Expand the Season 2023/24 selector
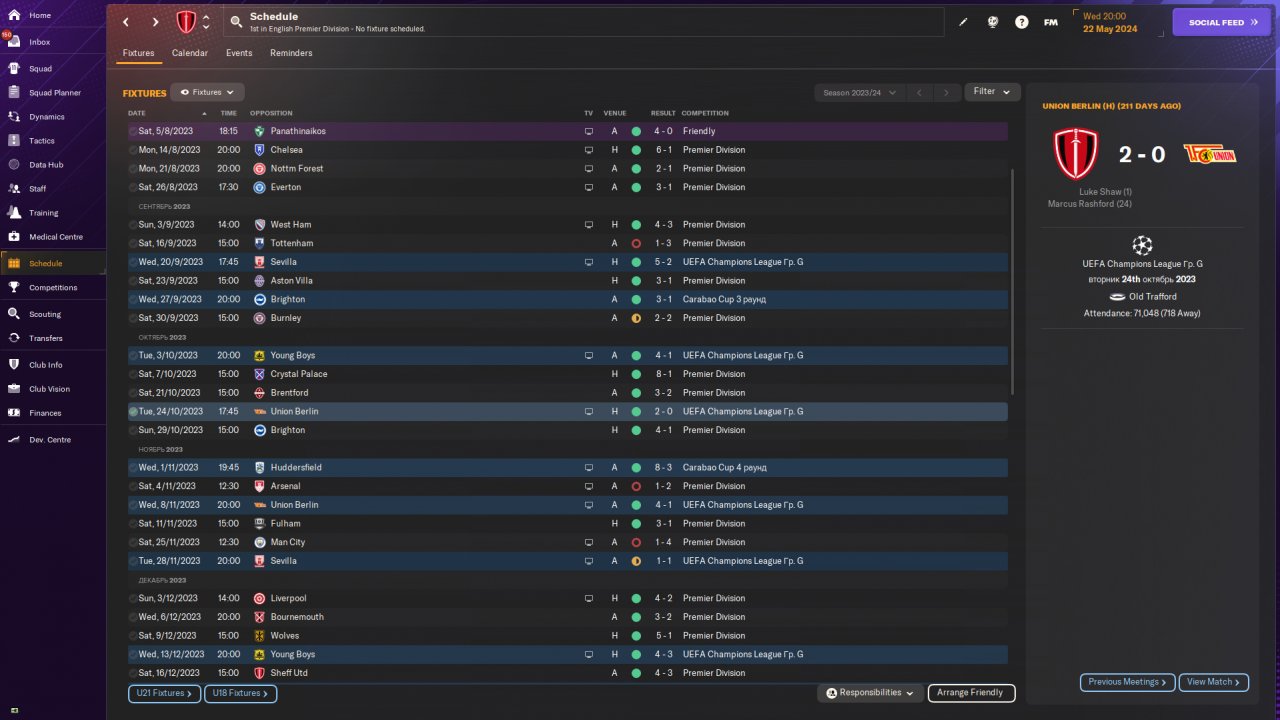 coord(859,93)
